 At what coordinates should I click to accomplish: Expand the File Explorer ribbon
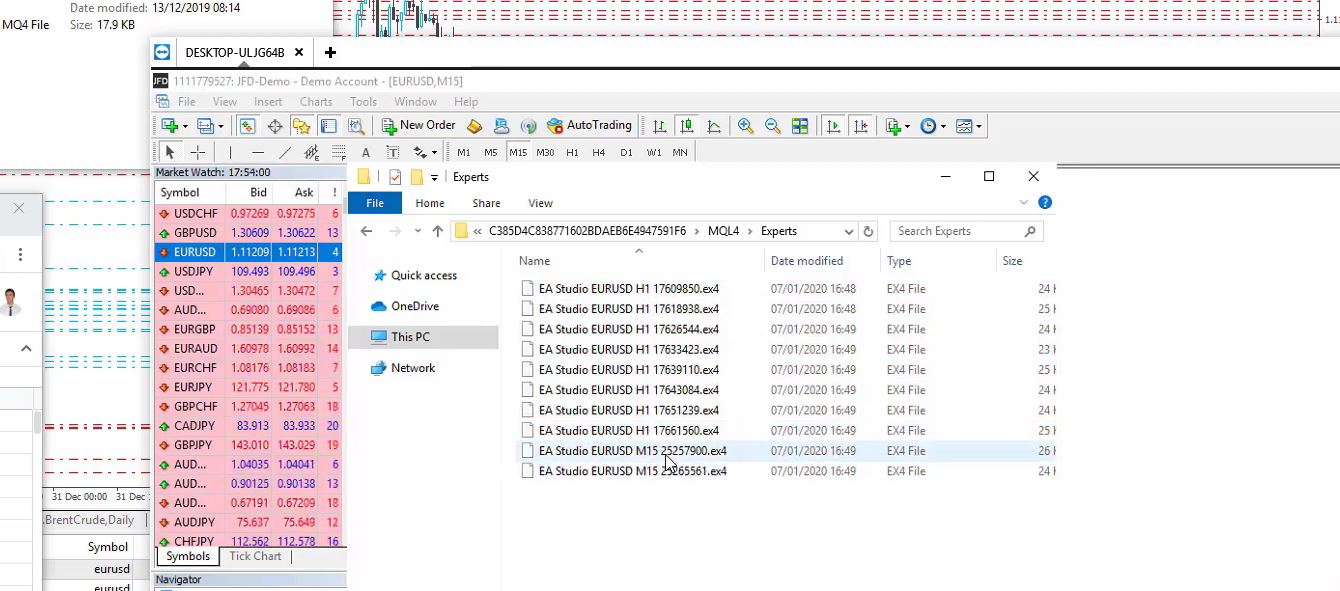click(1023, 202)
